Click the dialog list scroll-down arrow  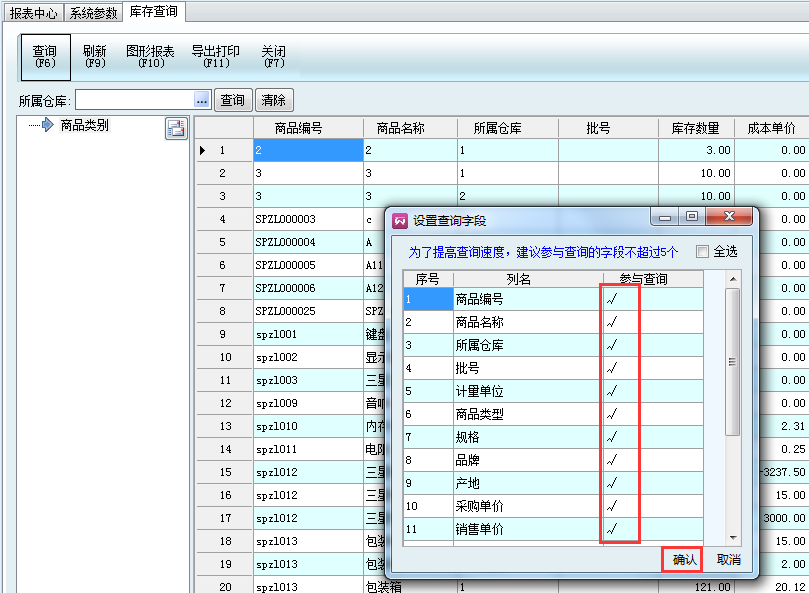[733, 537]
